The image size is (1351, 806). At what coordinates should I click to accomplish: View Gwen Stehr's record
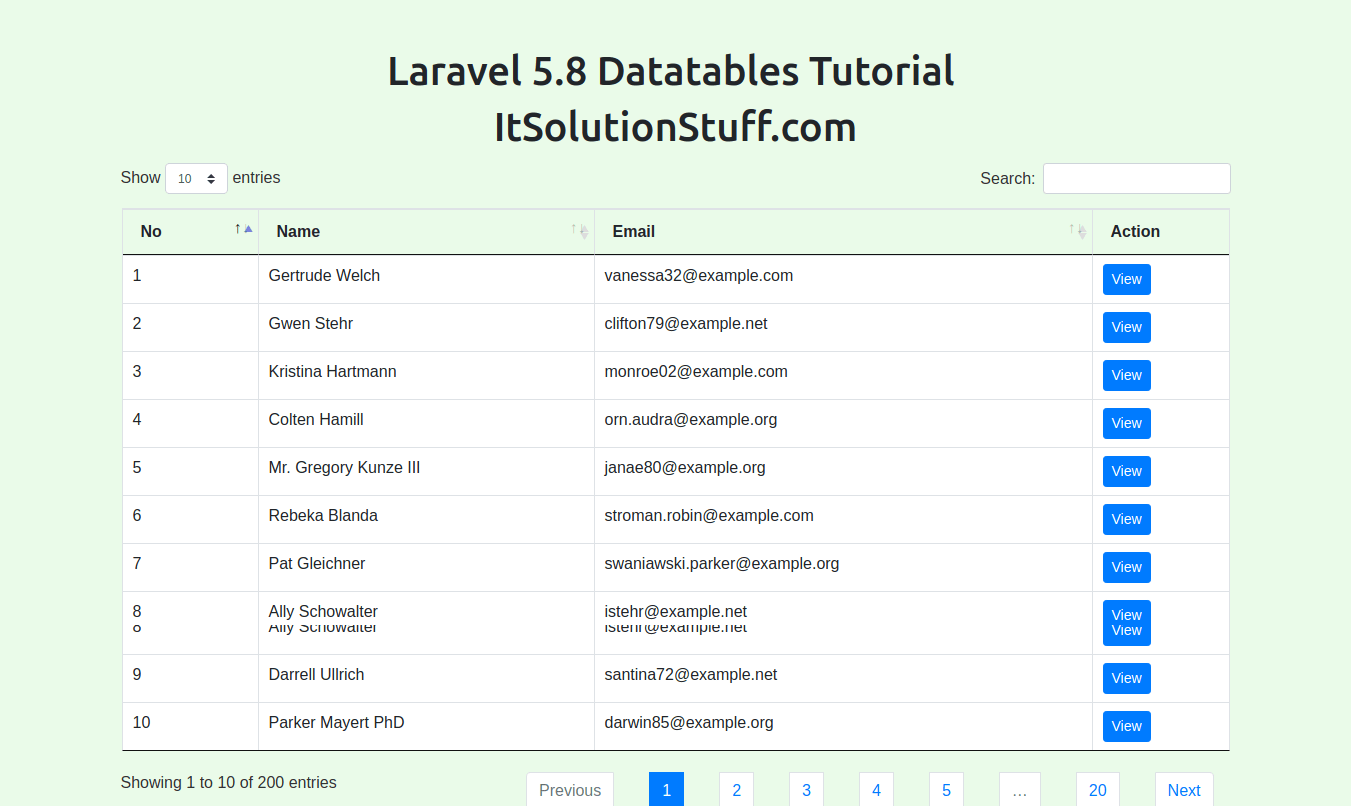(1127, 327)
